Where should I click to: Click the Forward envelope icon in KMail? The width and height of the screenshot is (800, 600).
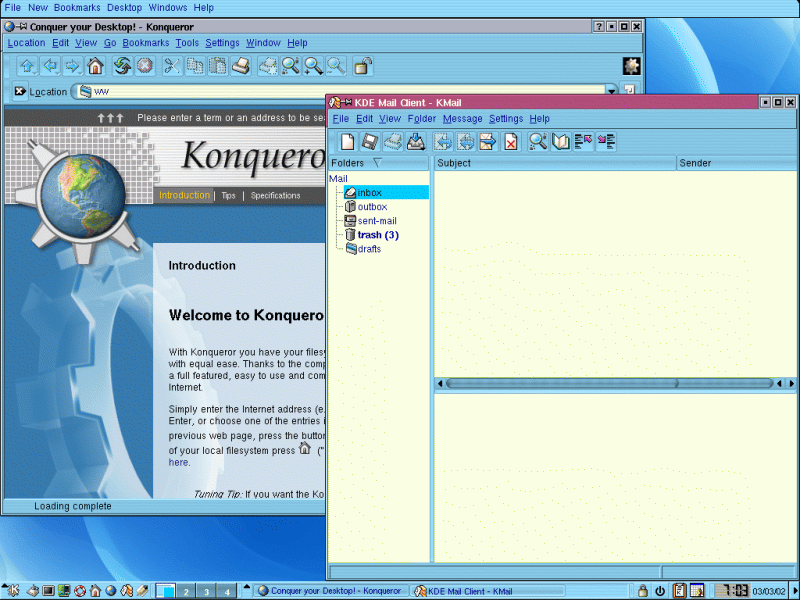click(x=488, y=141)
